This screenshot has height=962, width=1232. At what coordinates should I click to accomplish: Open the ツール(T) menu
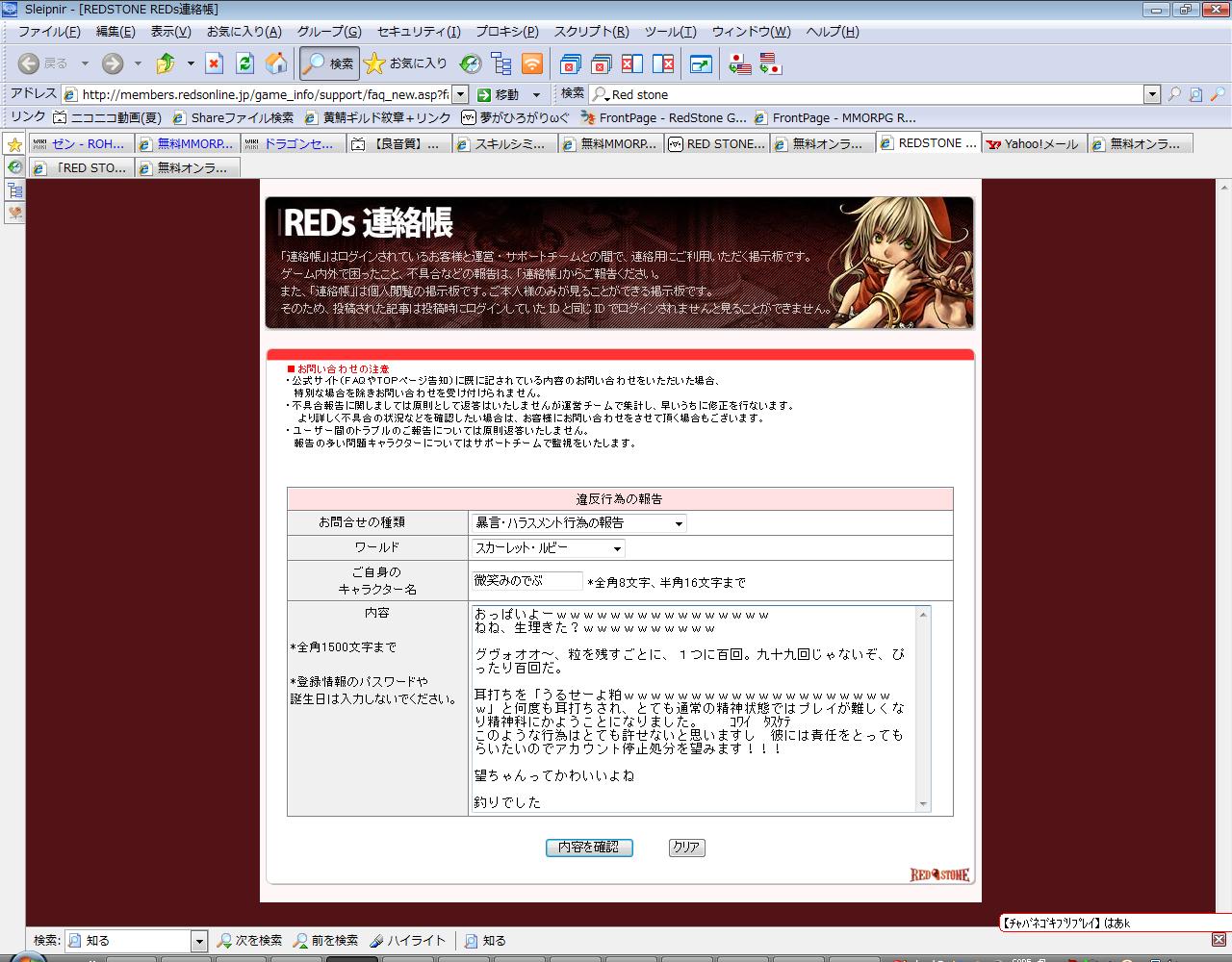coord(670,32)
